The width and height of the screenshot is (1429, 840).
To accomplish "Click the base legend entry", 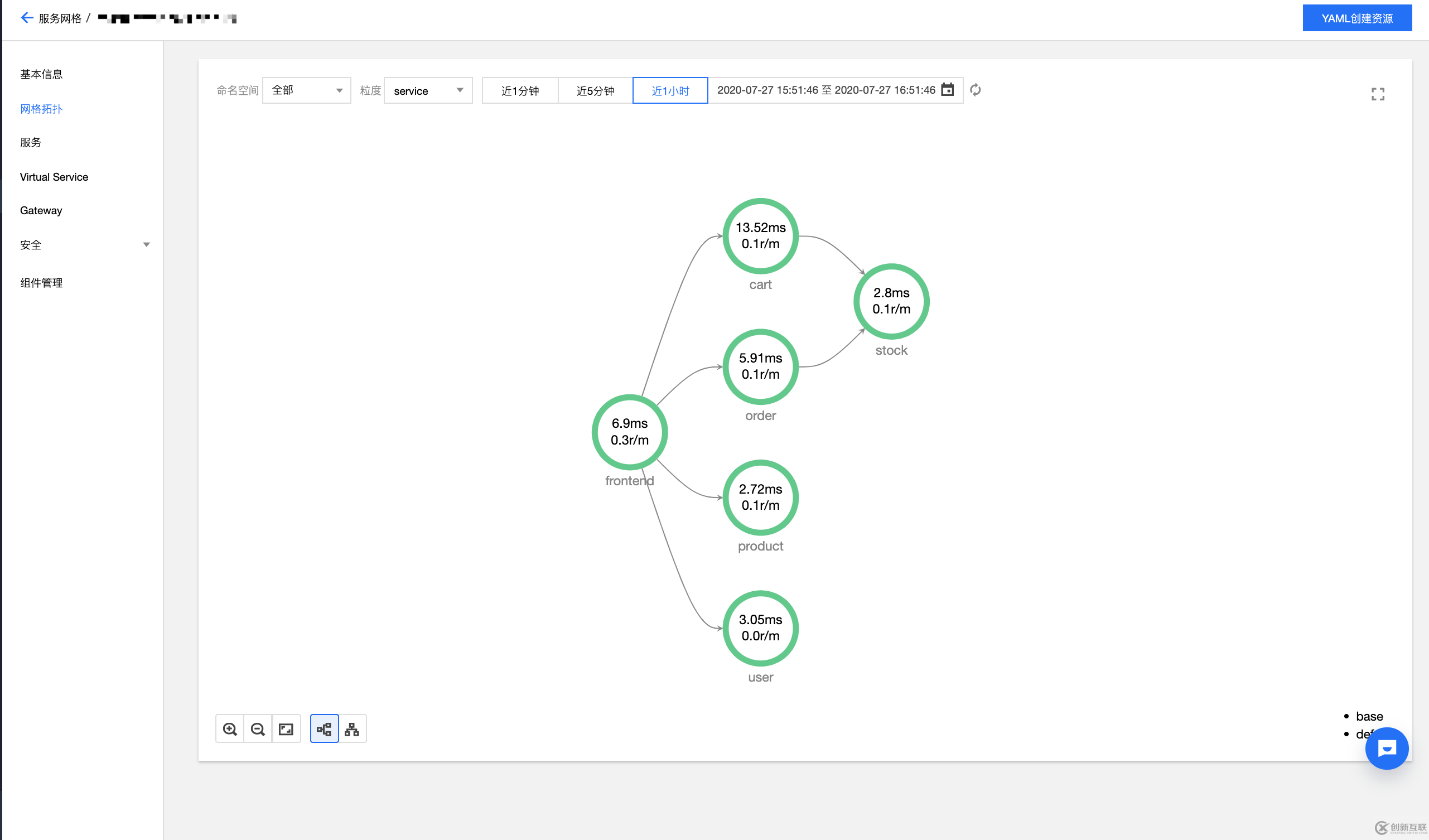I will (1369, 716).
